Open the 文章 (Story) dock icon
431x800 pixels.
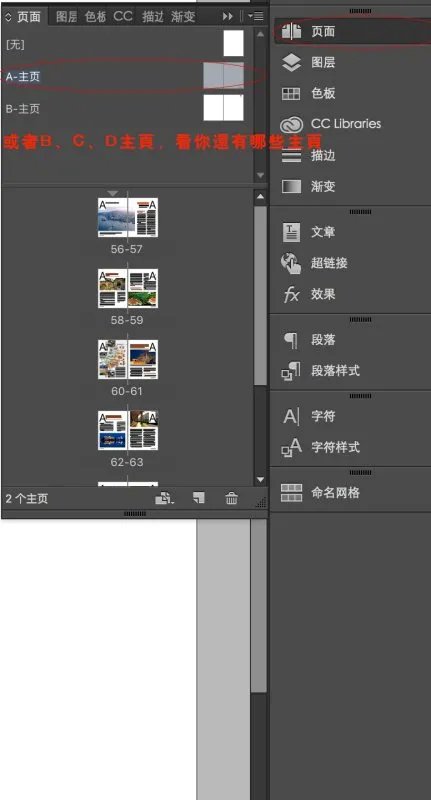coord(291,232)
